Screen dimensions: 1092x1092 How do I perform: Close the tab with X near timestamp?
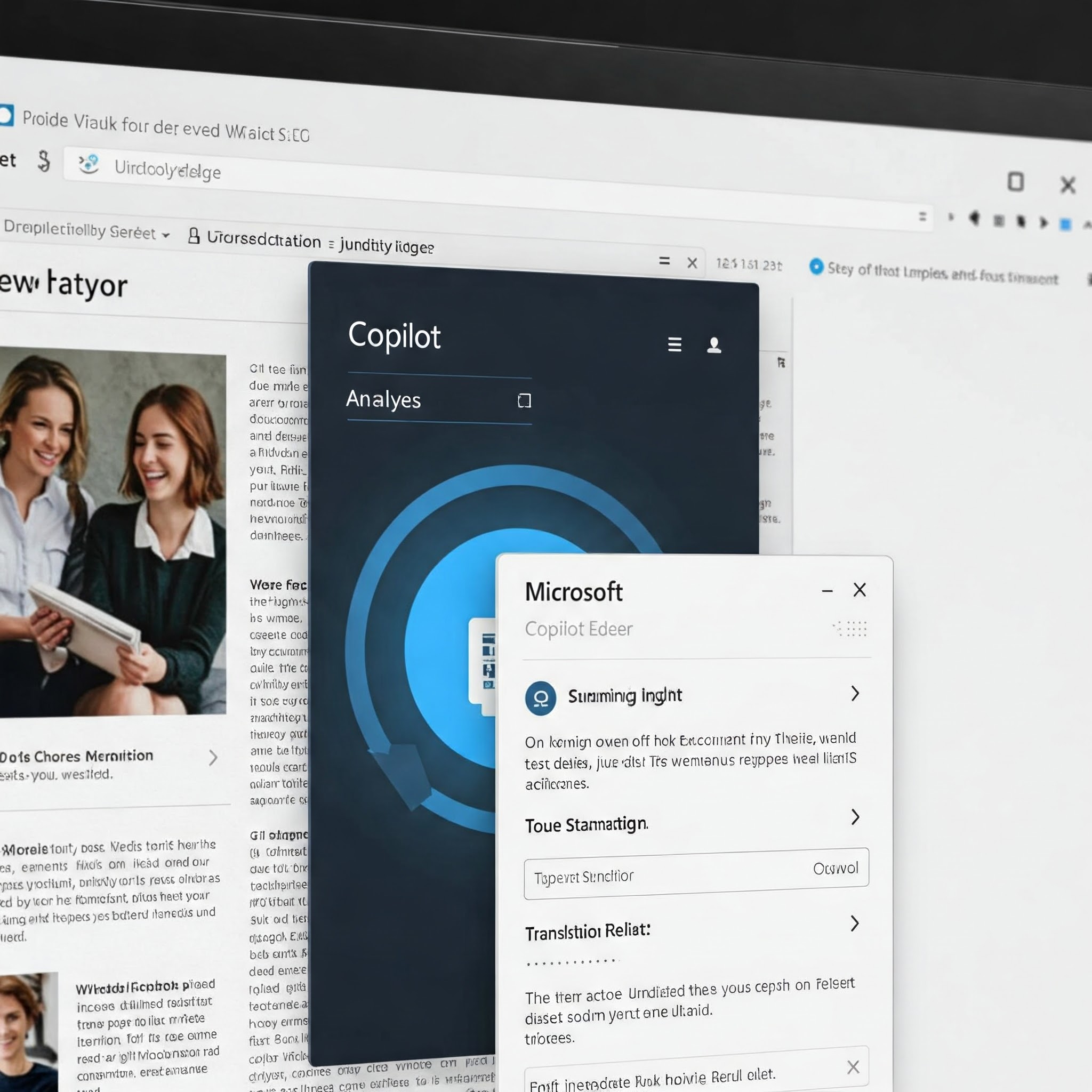click(692, 263)
